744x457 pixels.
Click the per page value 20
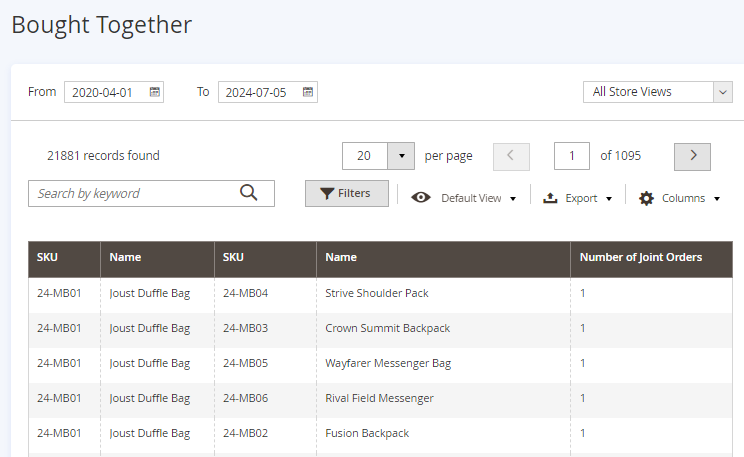point(364,156)
